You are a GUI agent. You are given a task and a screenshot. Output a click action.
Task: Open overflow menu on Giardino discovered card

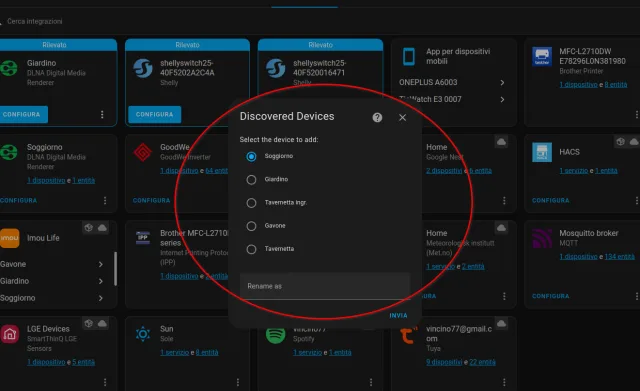pos(102,115)
